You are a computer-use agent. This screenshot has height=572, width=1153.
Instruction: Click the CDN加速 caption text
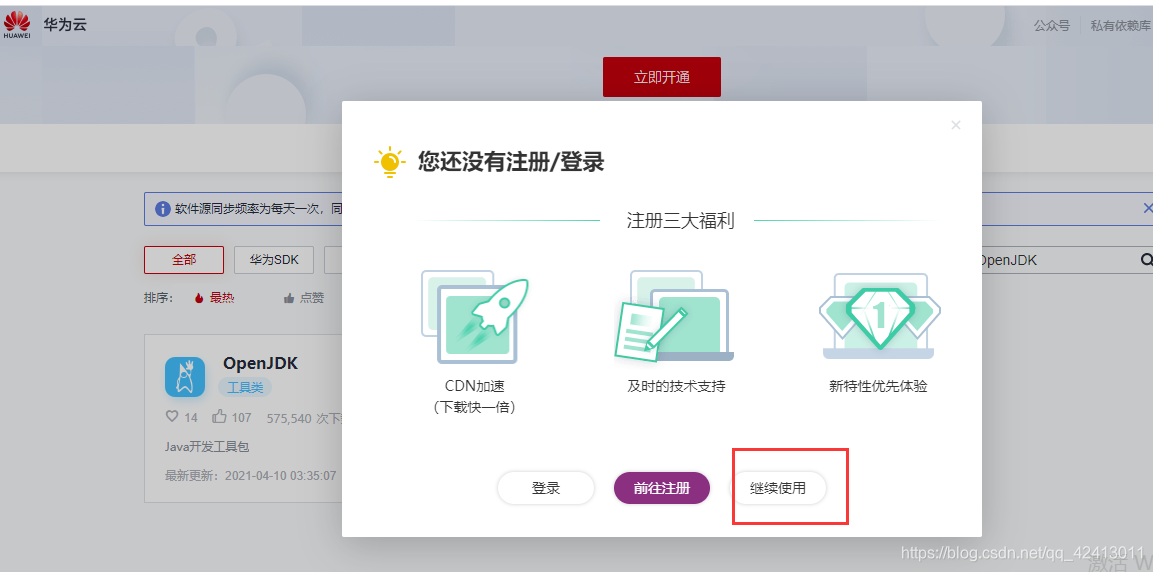(x=475, y=386)
